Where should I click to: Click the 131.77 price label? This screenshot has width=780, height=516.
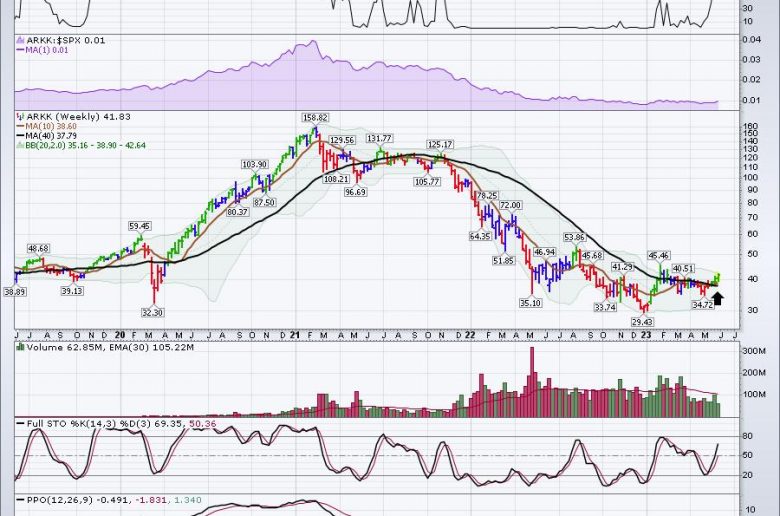[x=379, y=138]
